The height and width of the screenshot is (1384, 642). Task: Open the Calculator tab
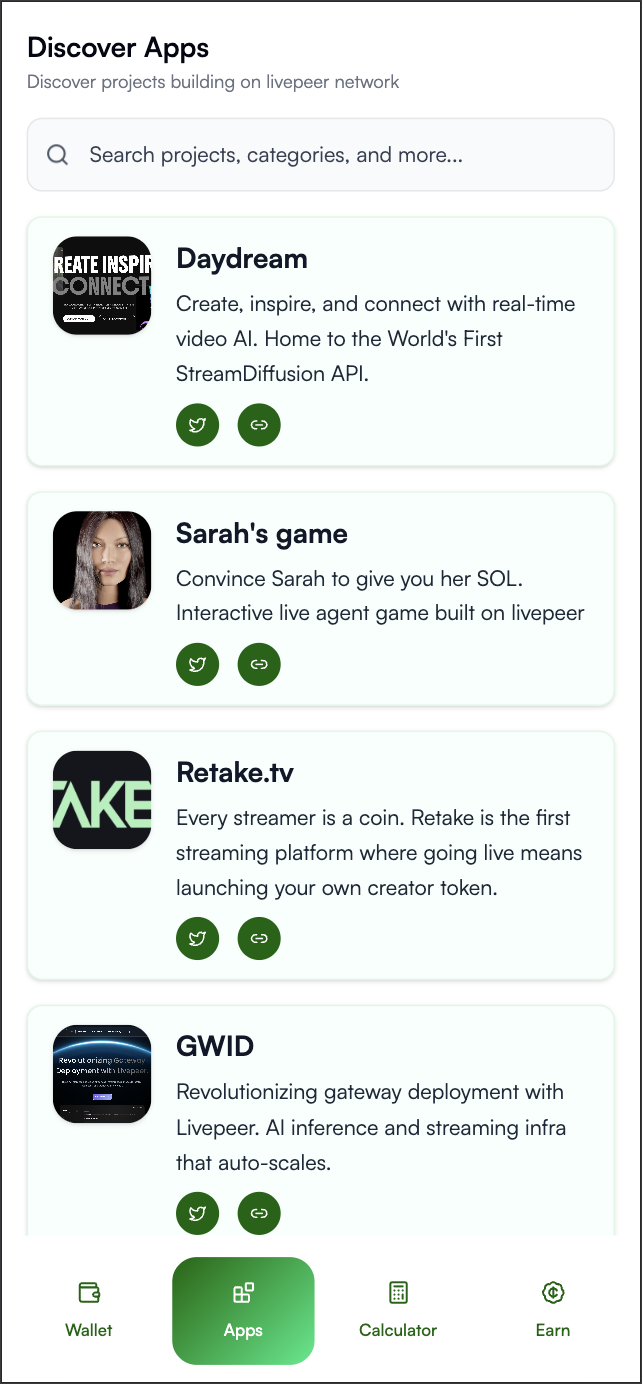click(x=398, y=1310)
